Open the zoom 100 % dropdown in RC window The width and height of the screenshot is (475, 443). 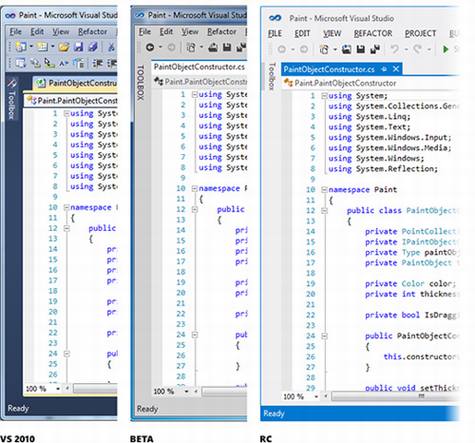(x=316, y=397)
